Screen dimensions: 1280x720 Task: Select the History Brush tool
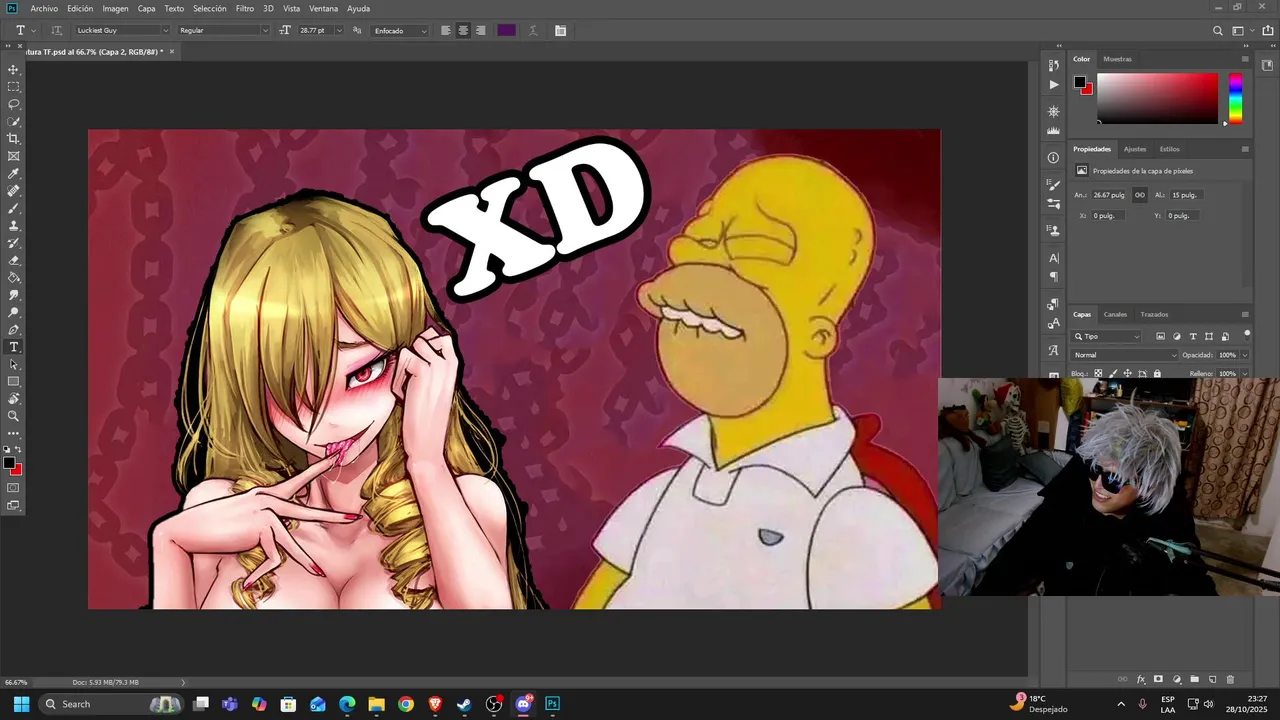pyautogui.click(x=14, y=243)
